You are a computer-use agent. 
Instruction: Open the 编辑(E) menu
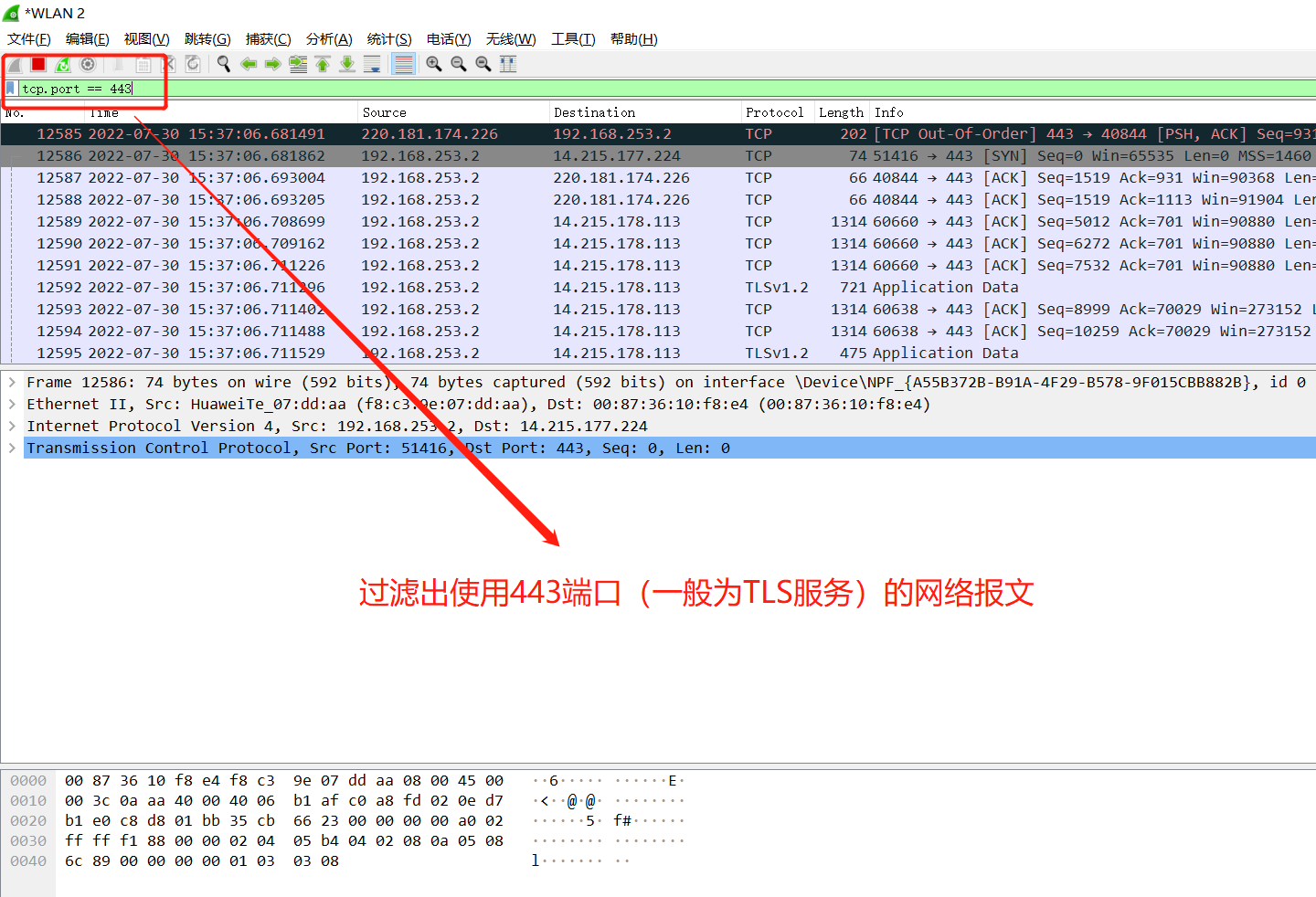(88, 39)
